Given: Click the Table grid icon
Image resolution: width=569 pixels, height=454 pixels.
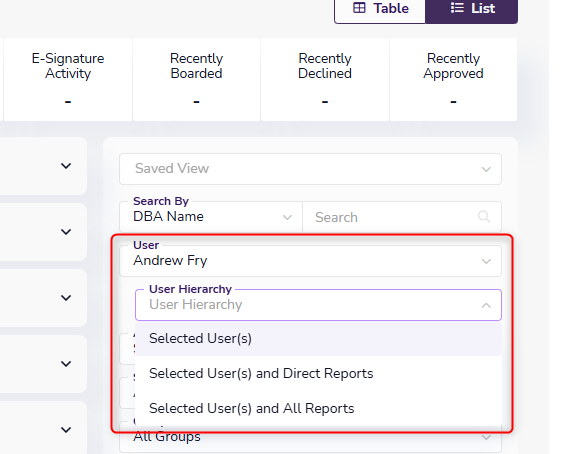Looking at the screenshot, I should point(359,8).
